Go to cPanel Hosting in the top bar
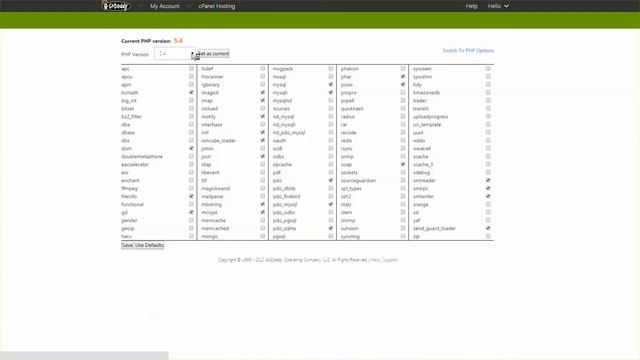Screen dimensions: 640x360 [x=217, y=6]
